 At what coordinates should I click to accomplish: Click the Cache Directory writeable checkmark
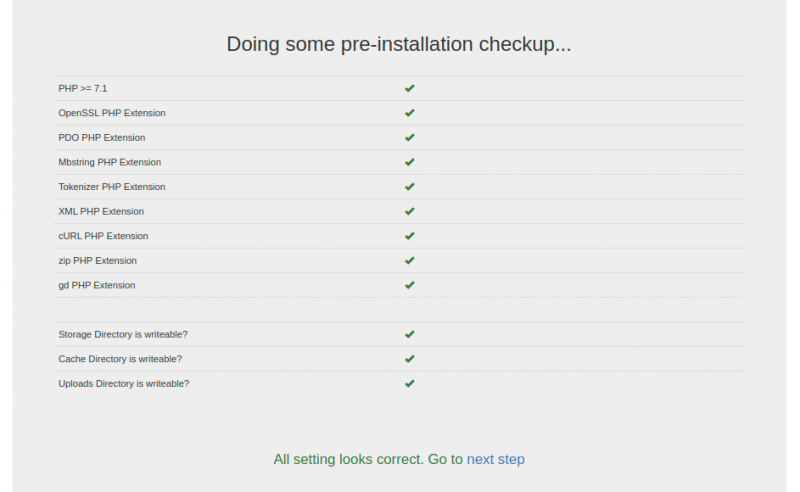coord(410,358)
